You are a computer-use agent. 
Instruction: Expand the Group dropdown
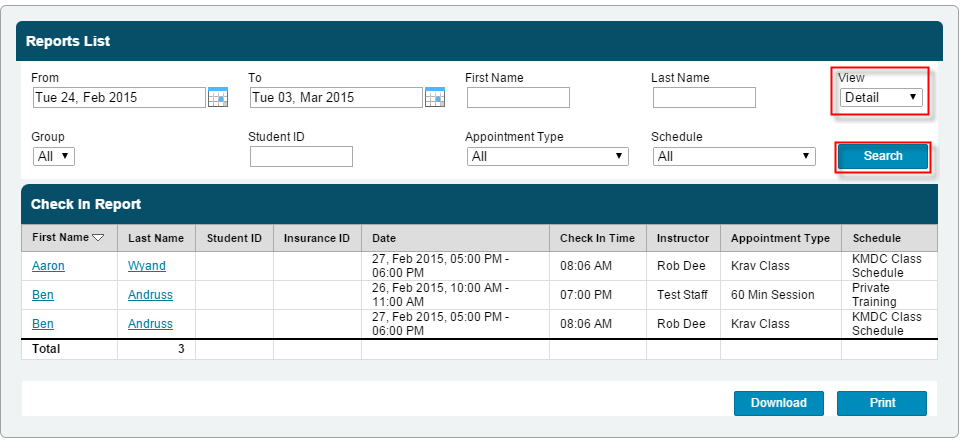click(x=53, y=156)
